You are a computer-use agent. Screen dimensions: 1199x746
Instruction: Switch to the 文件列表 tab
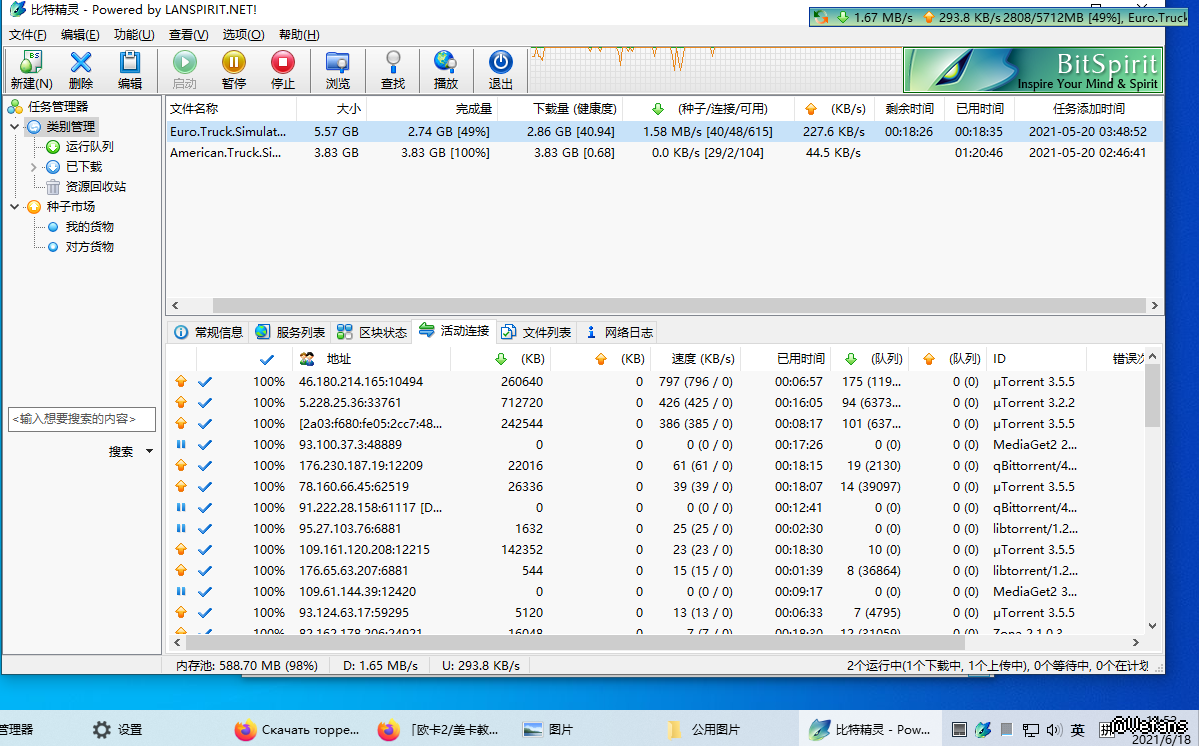pos(537,332)
